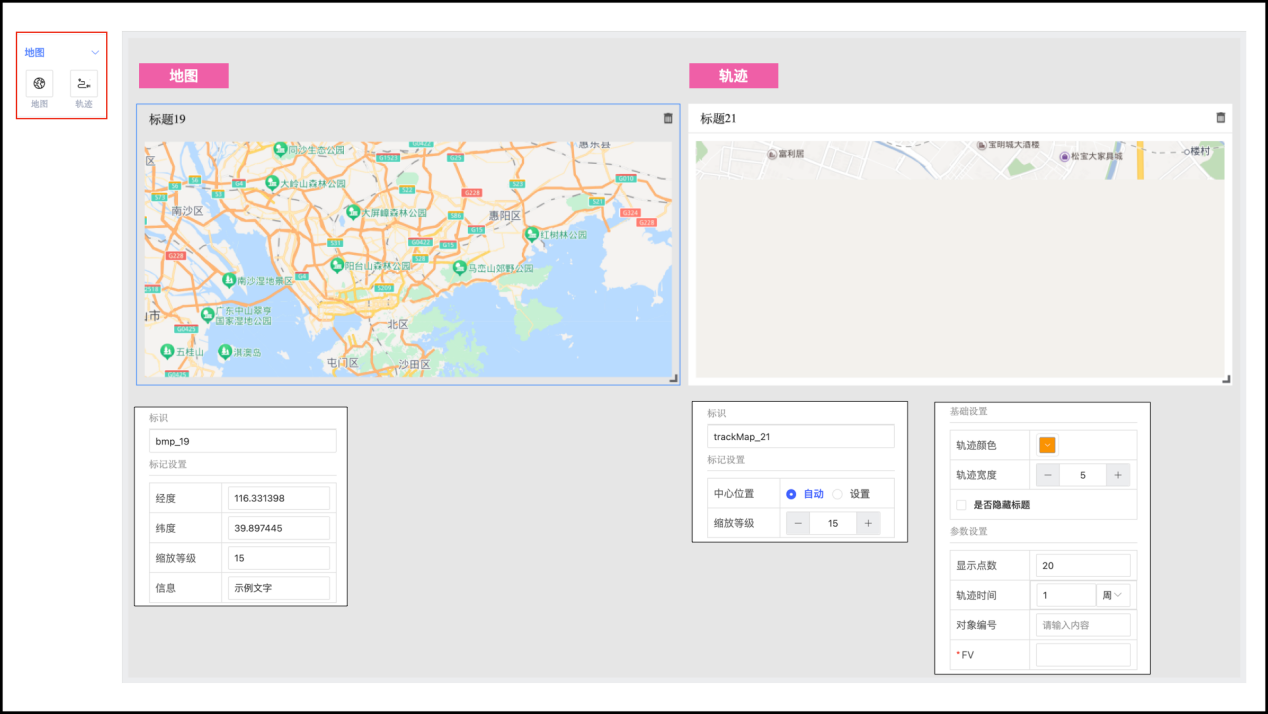
Task: Delete the 标题19 map widget
Action: (668, 118)
